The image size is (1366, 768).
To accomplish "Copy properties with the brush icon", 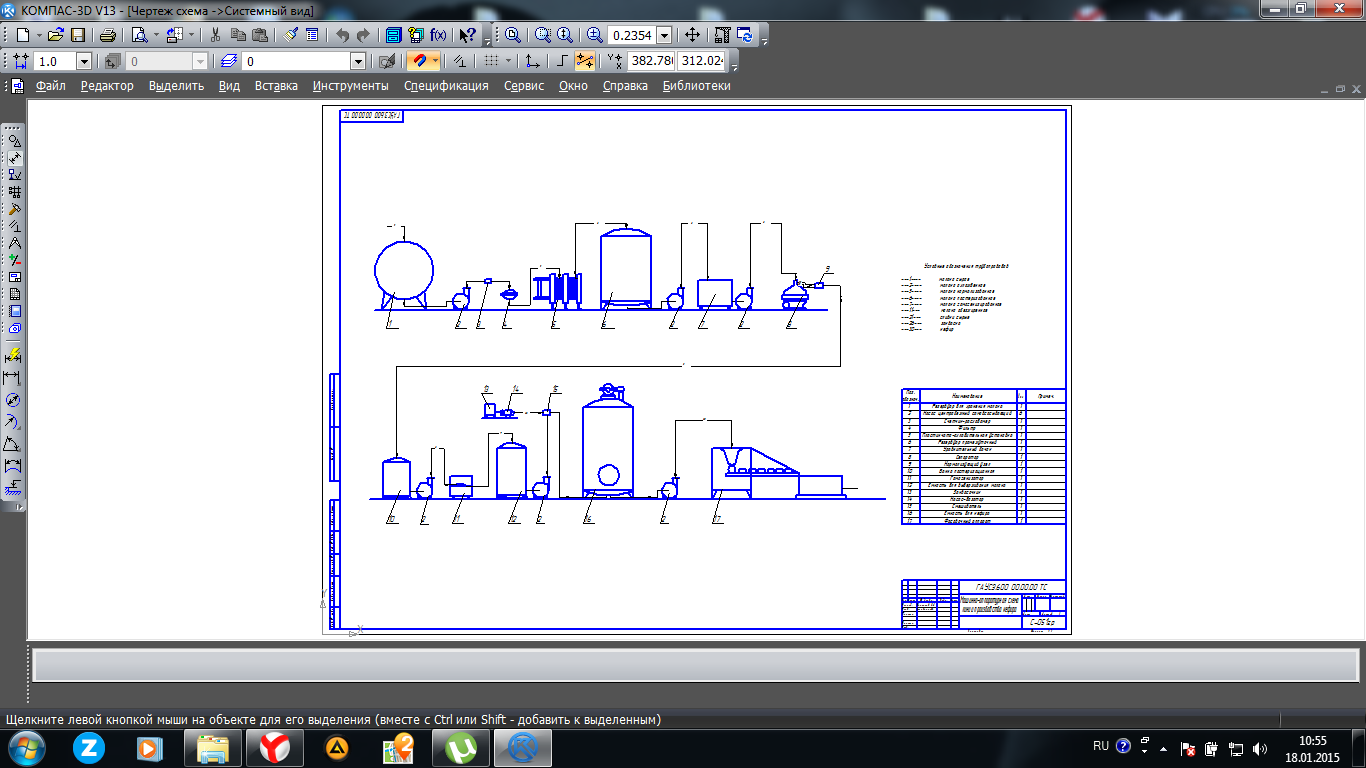I will [290, 35].
